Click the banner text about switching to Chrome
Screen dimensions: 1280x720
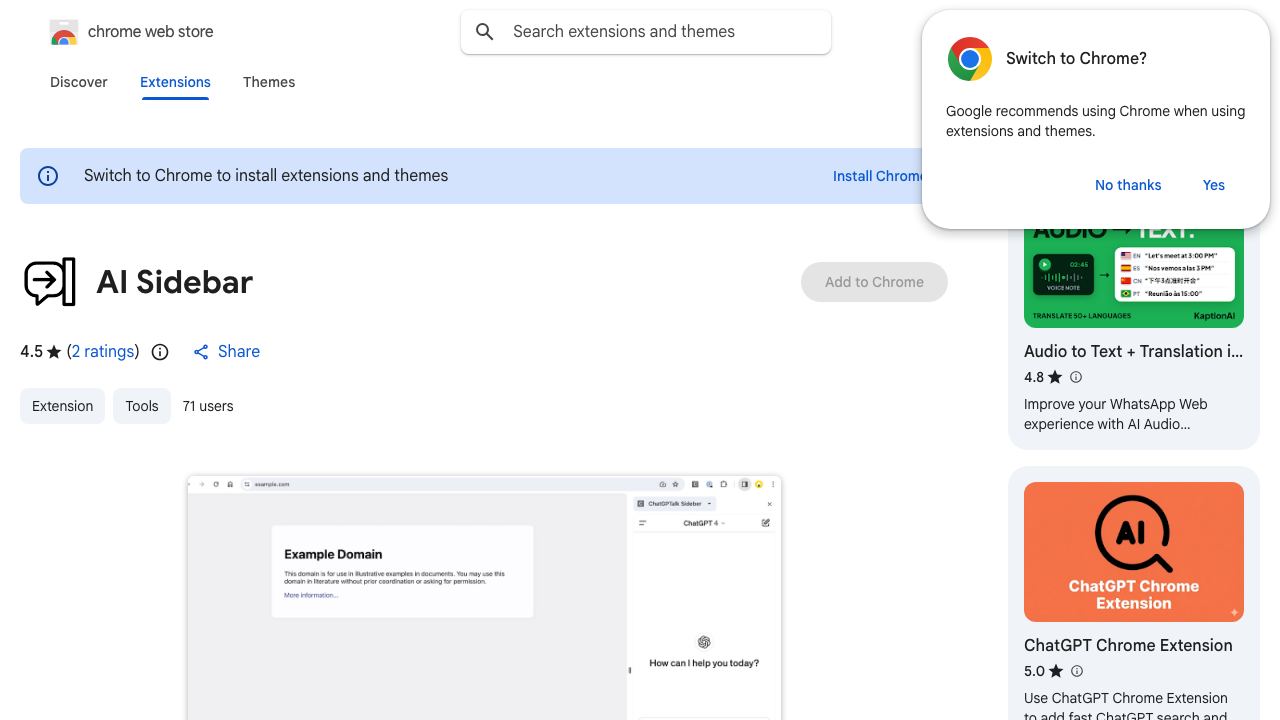(266, 176)
